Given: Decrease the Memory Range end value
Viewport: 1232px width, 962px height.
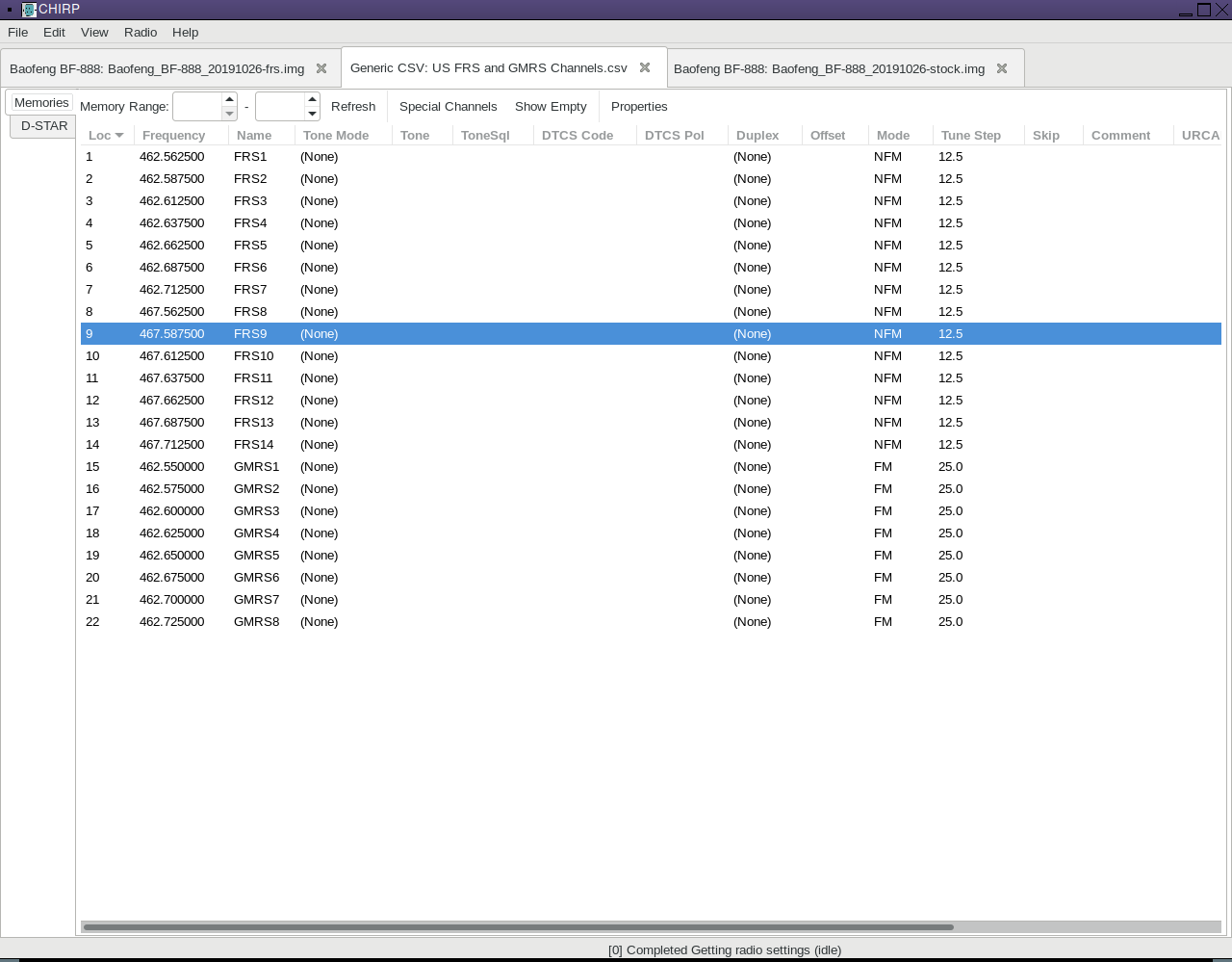Looking at the screenshot, I should pyautogui.click(x=312, y=114).
